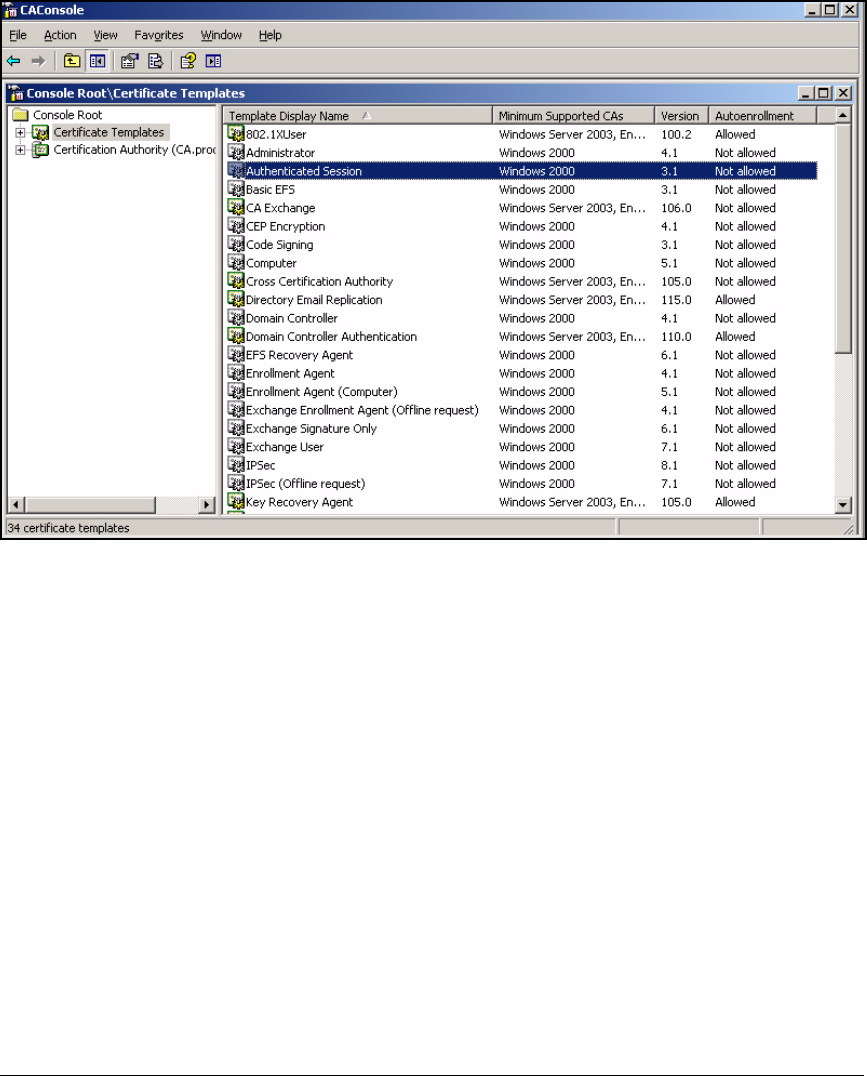Click the list scroll down arrow
The width and height of the screenshot is (867, 1076).
click(x=844, y=505)
